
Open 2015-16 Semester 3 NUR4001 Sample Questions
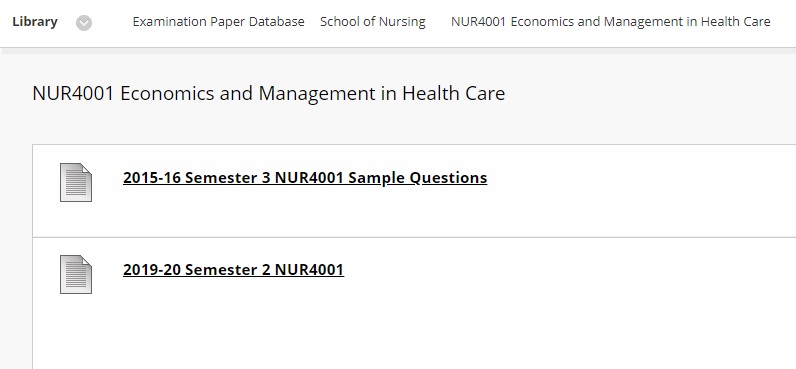(305, 178)
